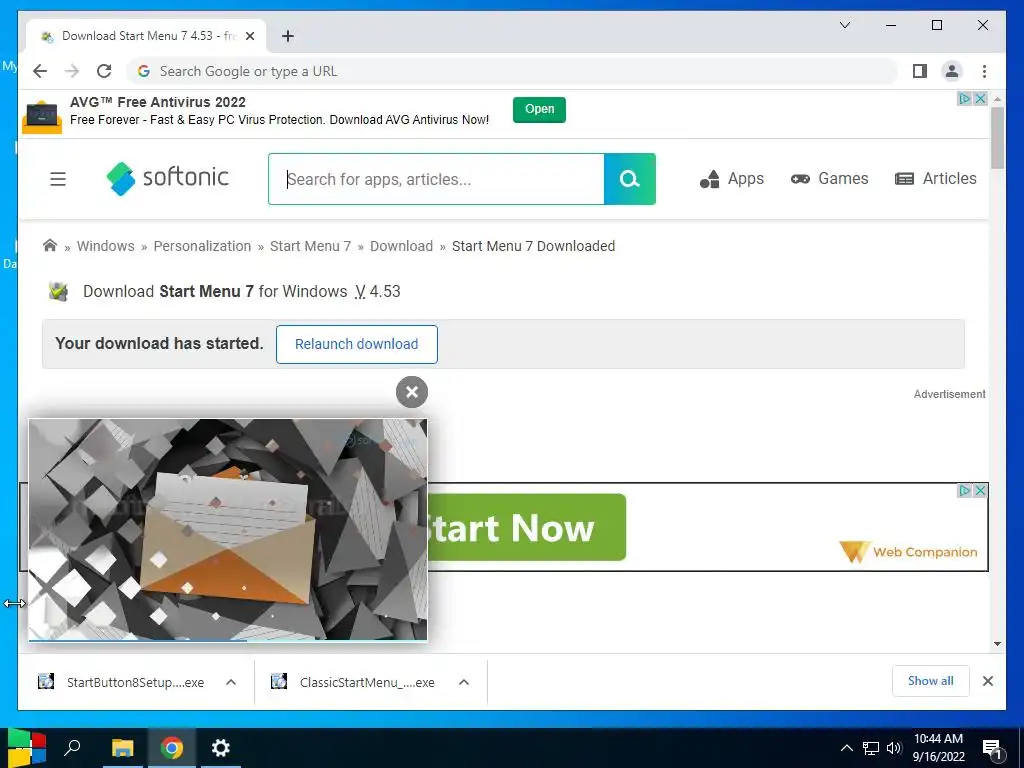
Task: Open Chrome side panel icon
Action: [920, 71]
